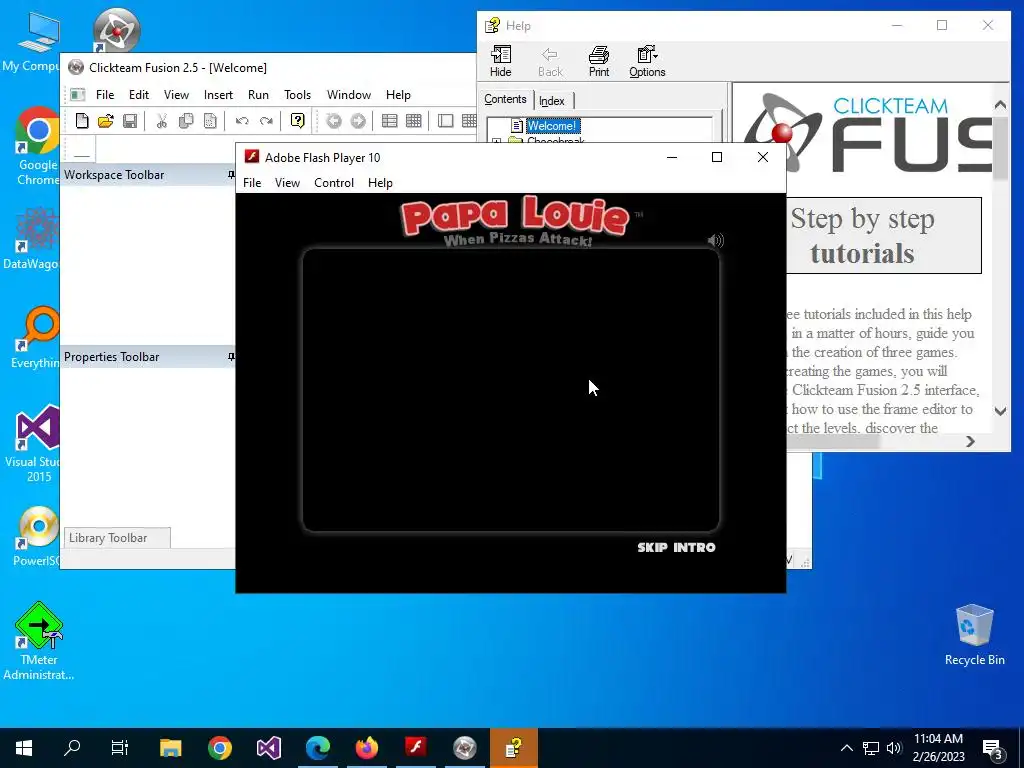Click the Back button in Help window
Screen dimensions: 1024x768
click(x=550, y=61)
